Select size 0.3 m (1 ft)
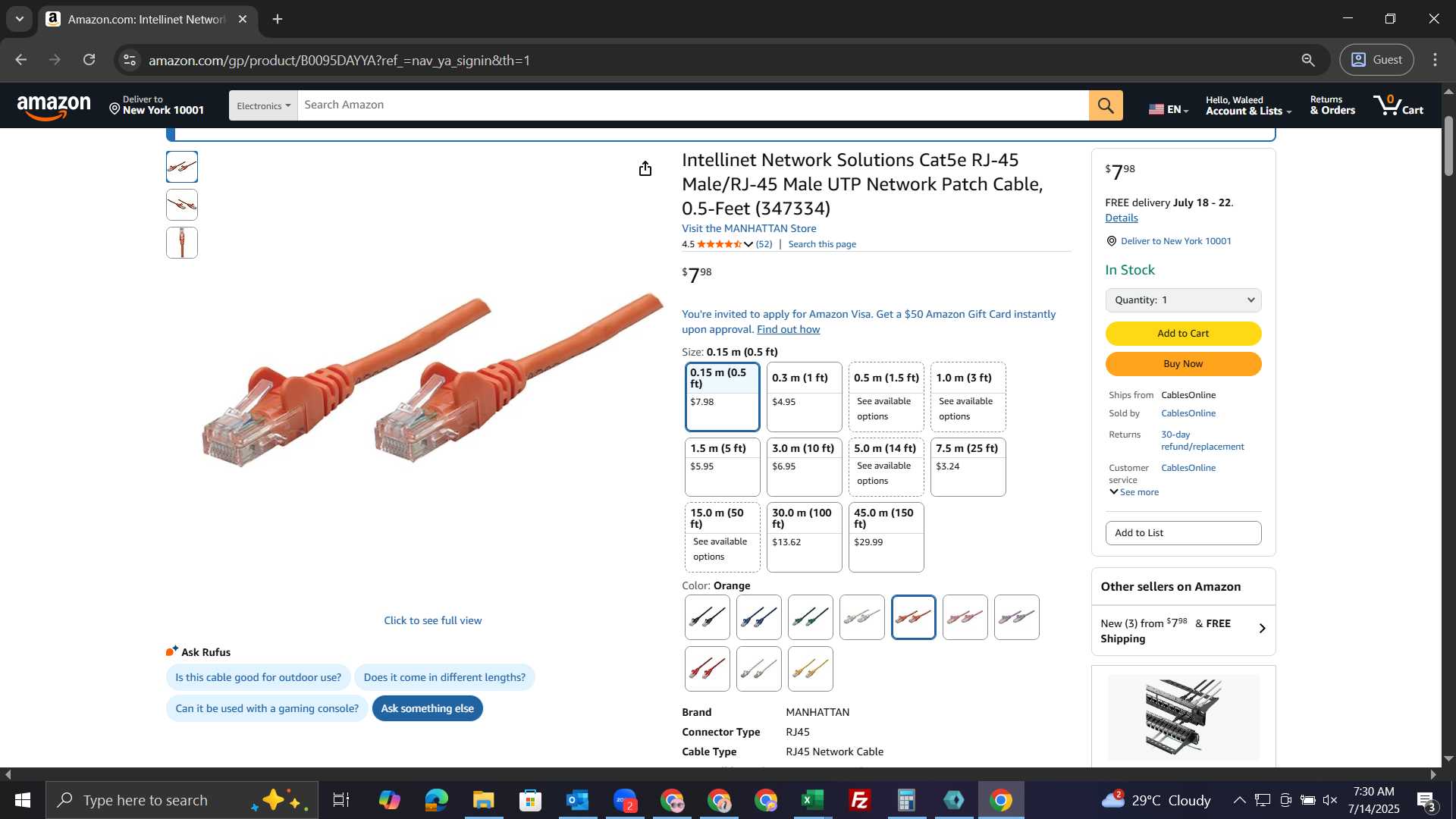Viewport: 1456px width, 819px height. (x=804, y=397)
